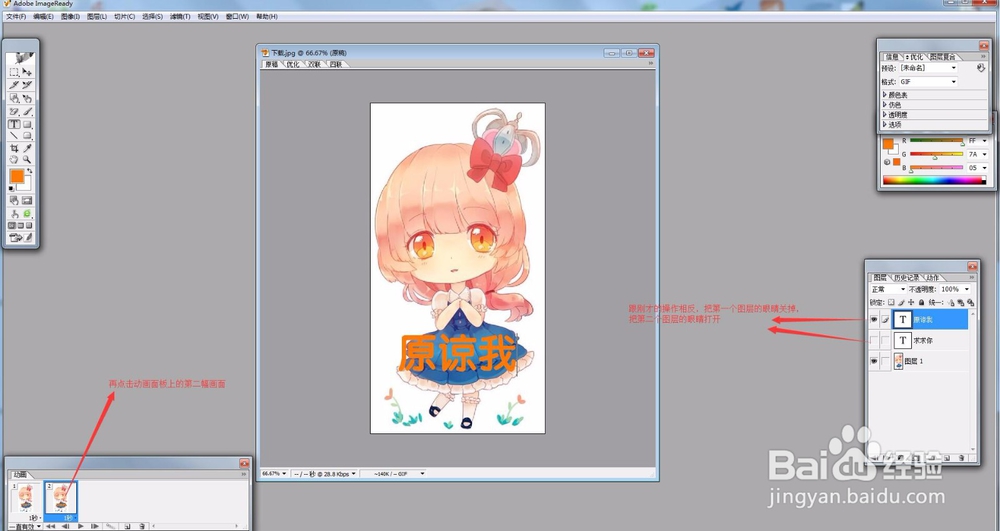Toggle visibility of 图层 1
This screenshot has width=1000, height=531.
click(874, 361)
